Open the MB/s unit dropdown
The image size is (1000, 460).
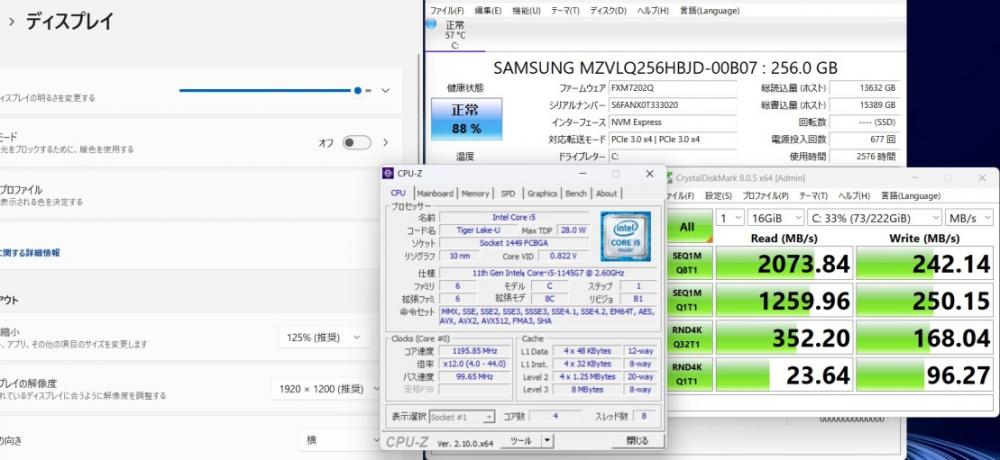(969, 218)
